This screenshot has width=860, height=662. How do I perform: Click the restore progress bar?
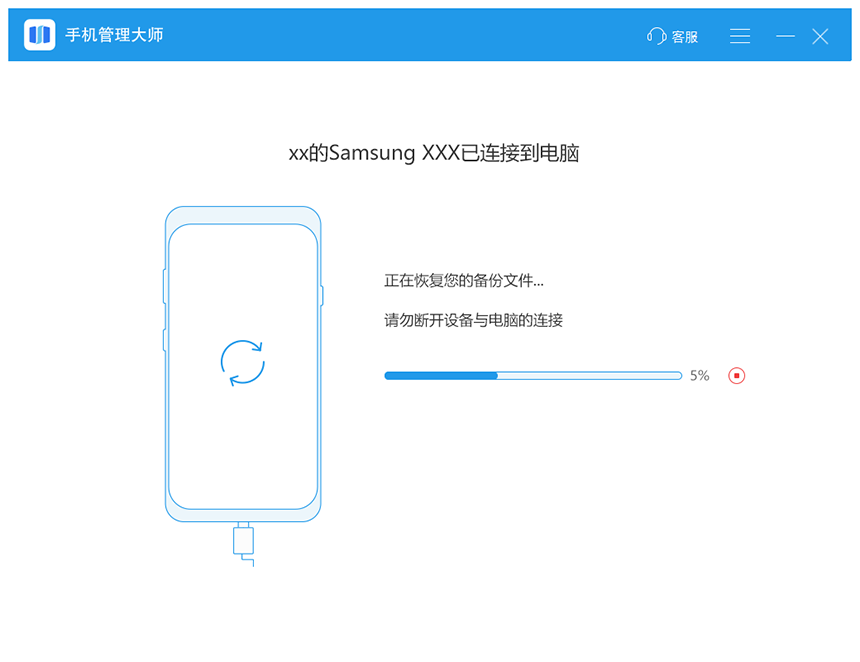coord(533,376)
